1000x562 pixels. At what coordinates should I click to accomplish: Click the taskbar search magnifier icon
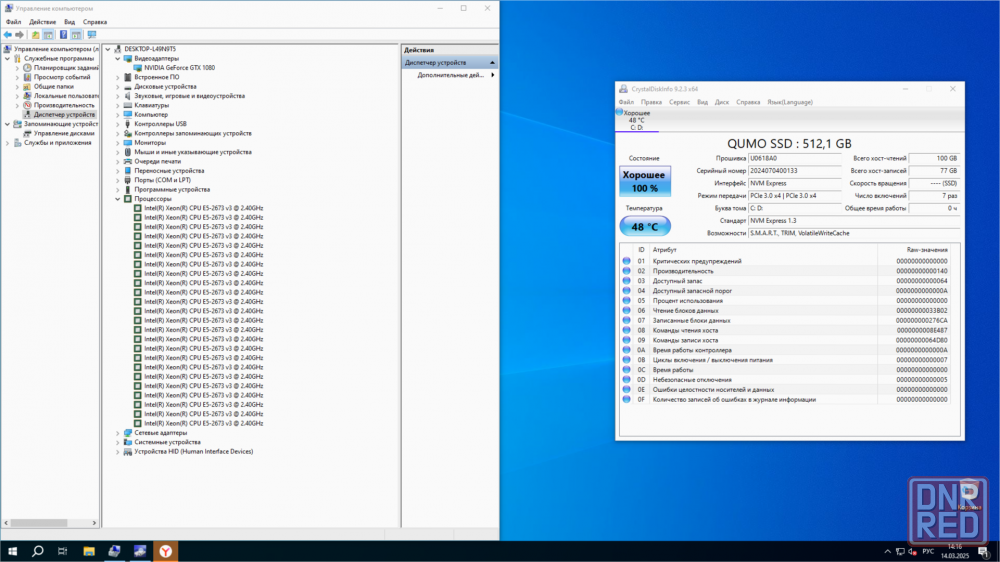click(38, 551)
